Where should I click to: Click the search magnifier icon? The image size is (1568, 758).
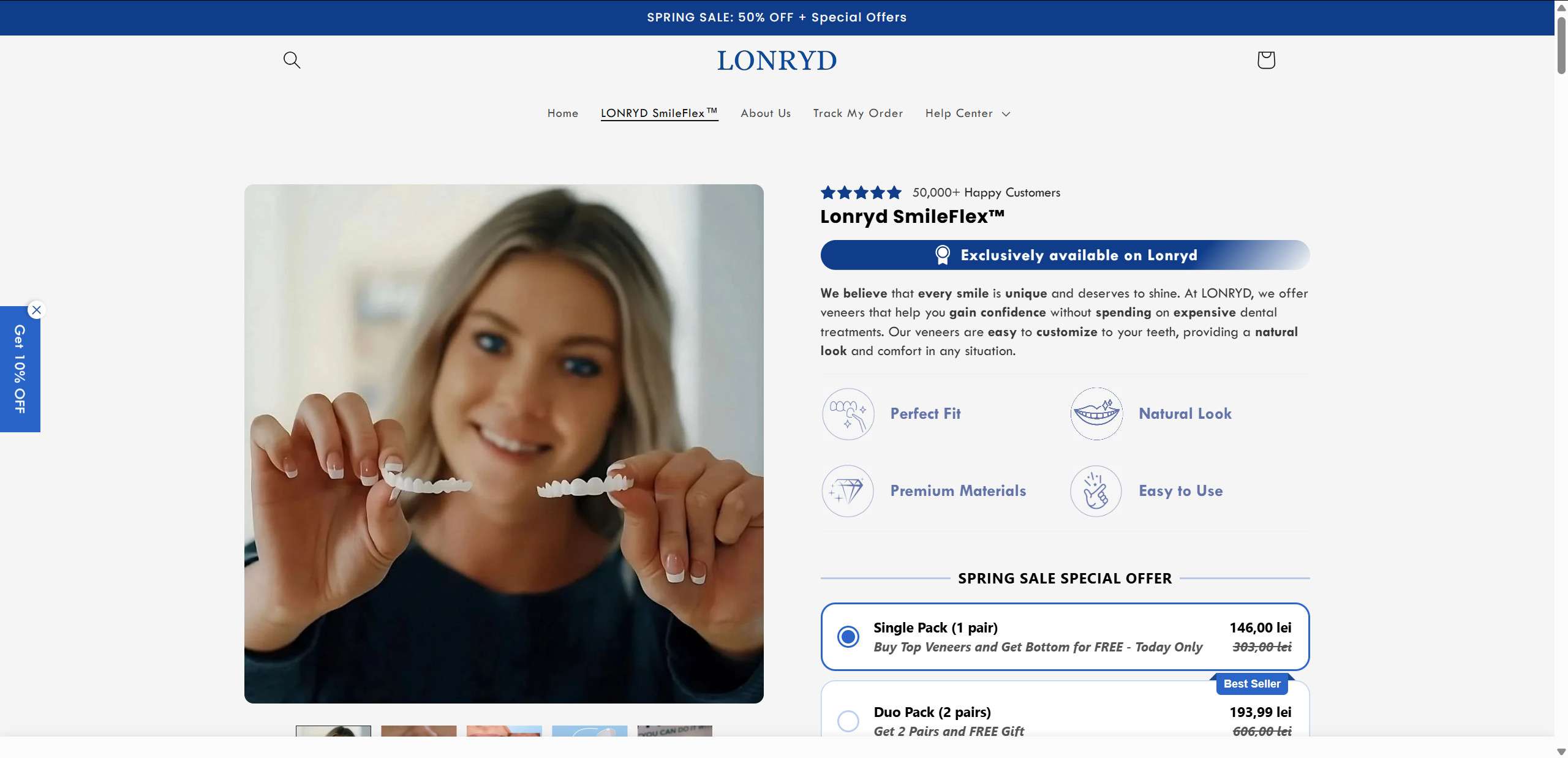coord(292,60)
